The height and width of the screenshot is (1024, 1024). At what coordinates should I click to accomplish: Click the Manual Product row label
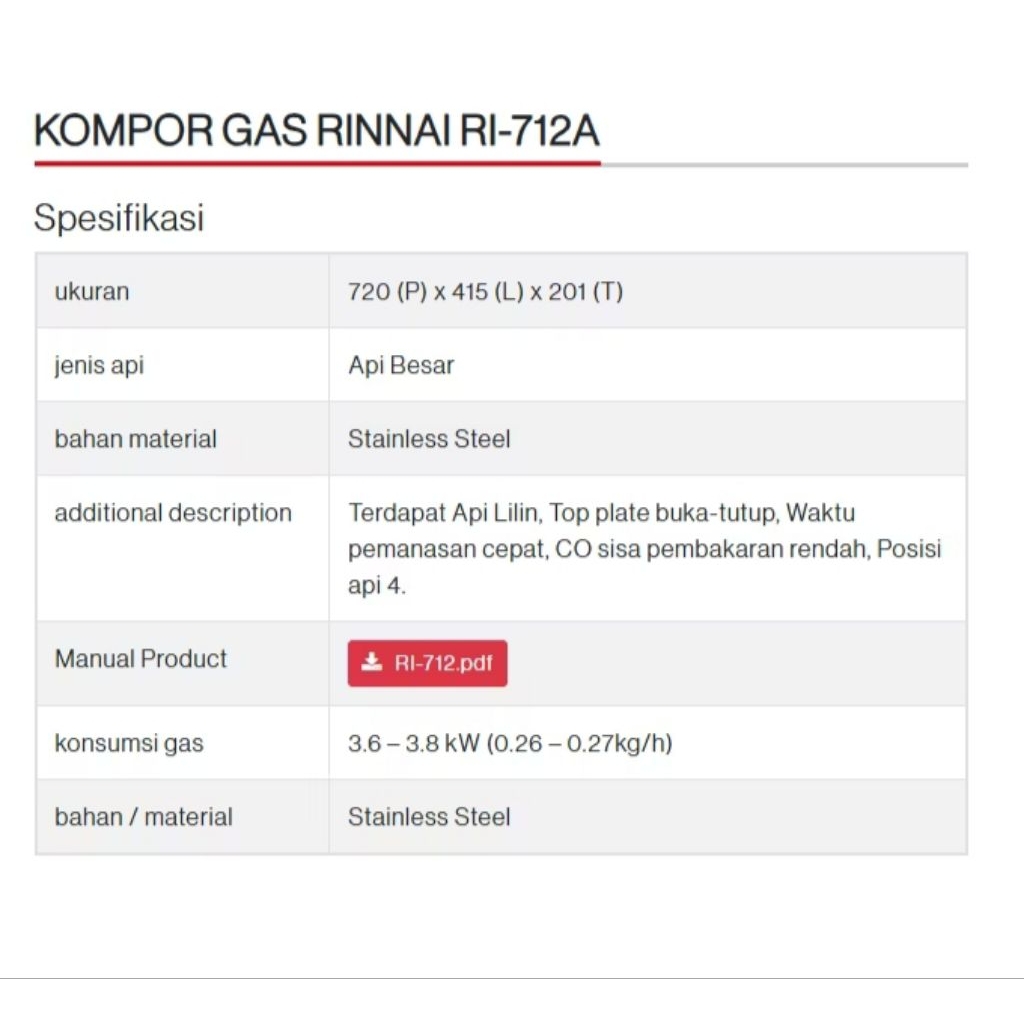tap(141, 659)
